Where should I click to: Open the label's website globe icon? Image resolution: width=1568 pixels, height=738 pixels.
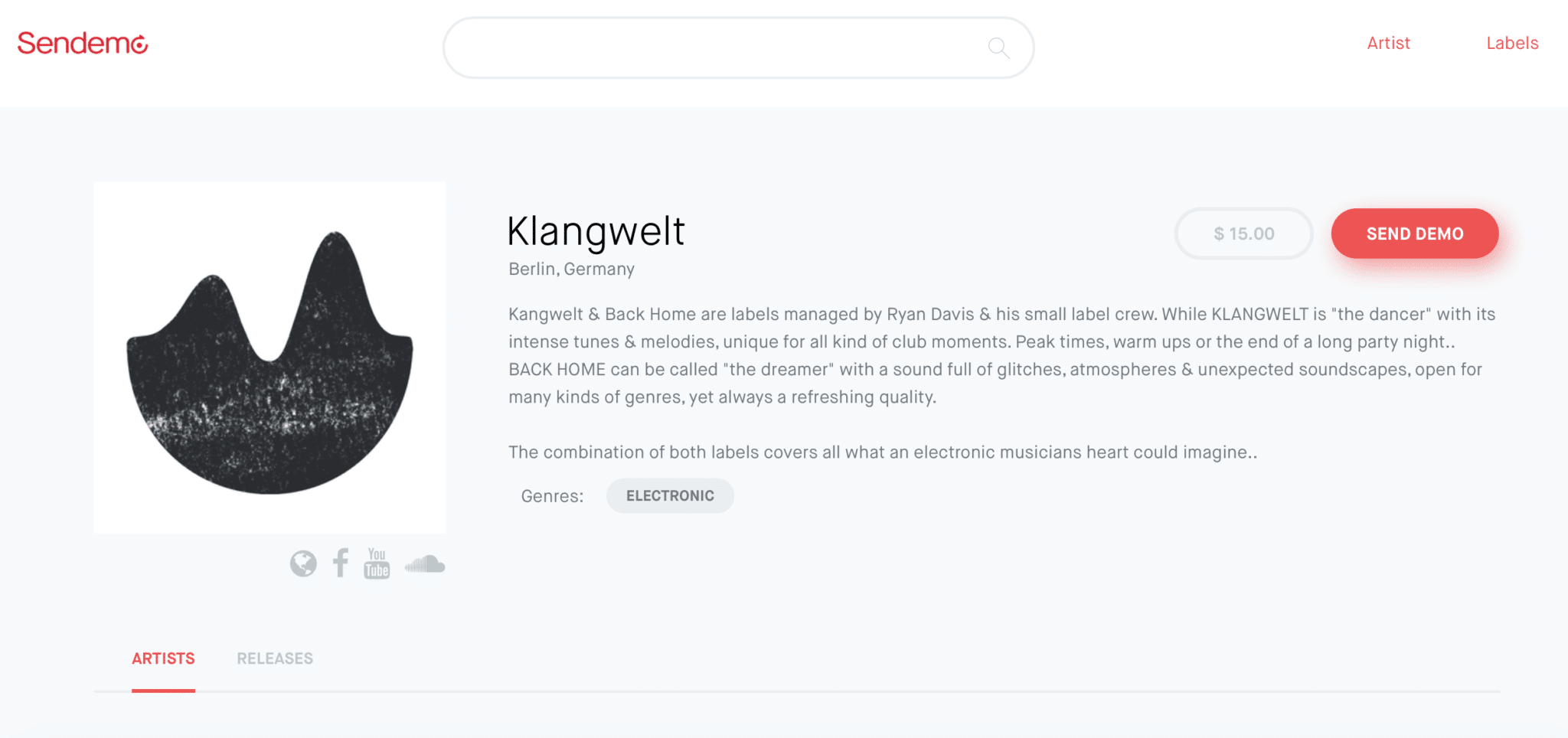pos(303,564)
